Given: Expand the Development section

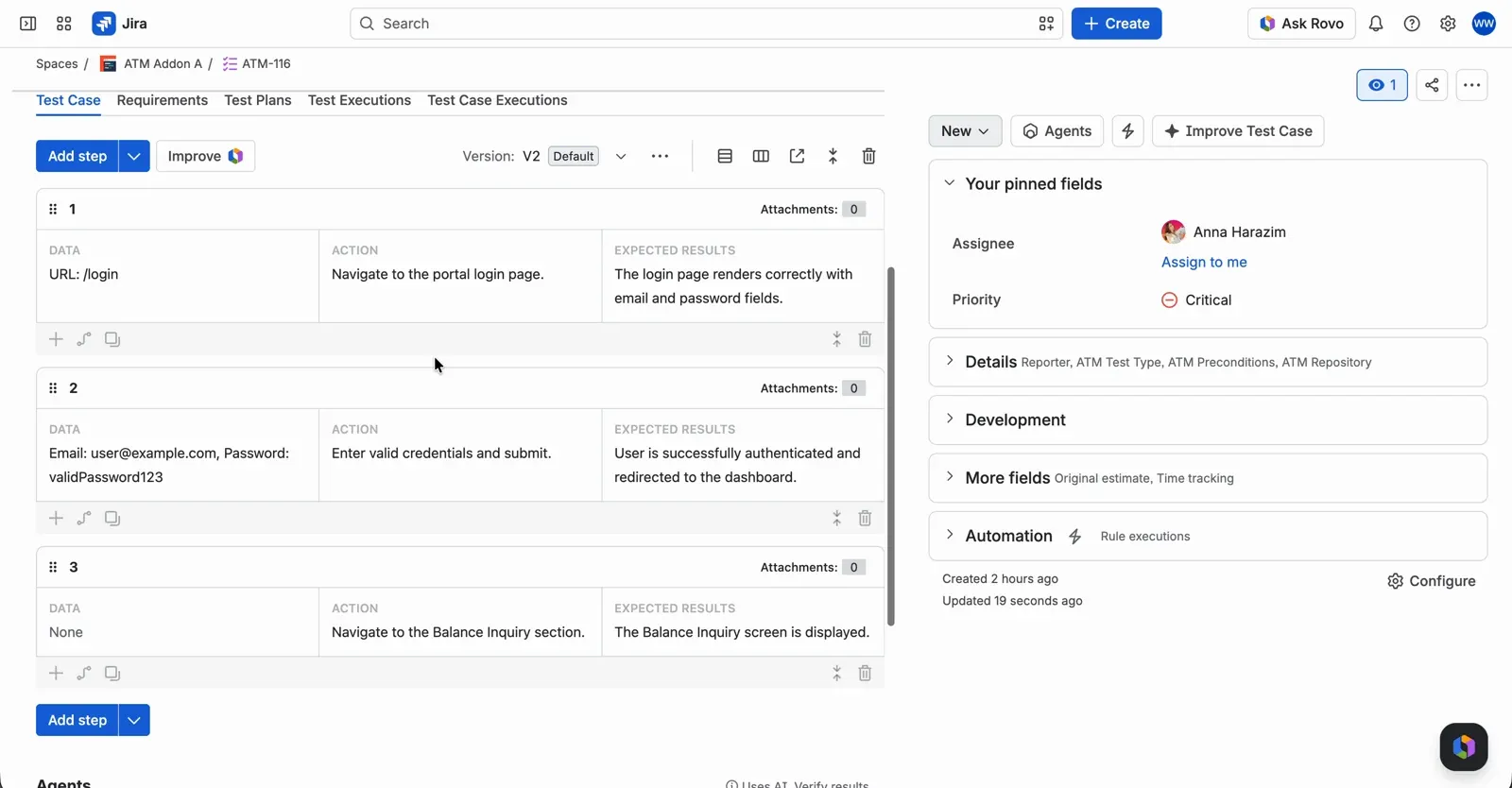Looking at the screenshot, I should [950, 420].
